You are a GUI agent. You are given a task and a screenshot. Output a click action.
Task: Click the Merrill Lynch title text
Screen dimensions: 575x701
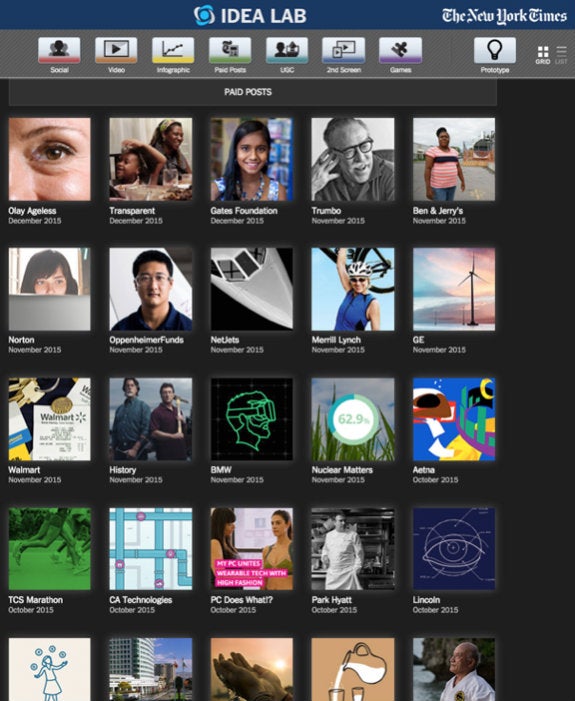click(336, 340)
